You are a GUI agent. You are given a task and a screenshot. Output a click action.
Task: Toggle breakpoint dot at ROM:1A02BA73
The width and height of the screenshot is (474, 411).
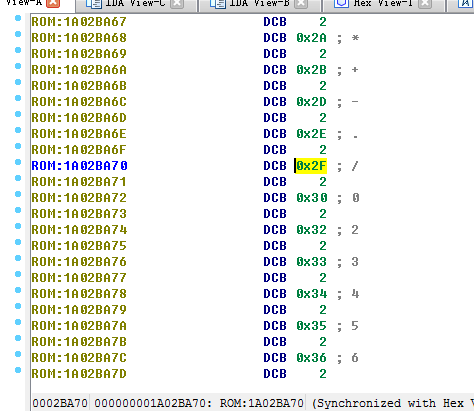(18, 210)
